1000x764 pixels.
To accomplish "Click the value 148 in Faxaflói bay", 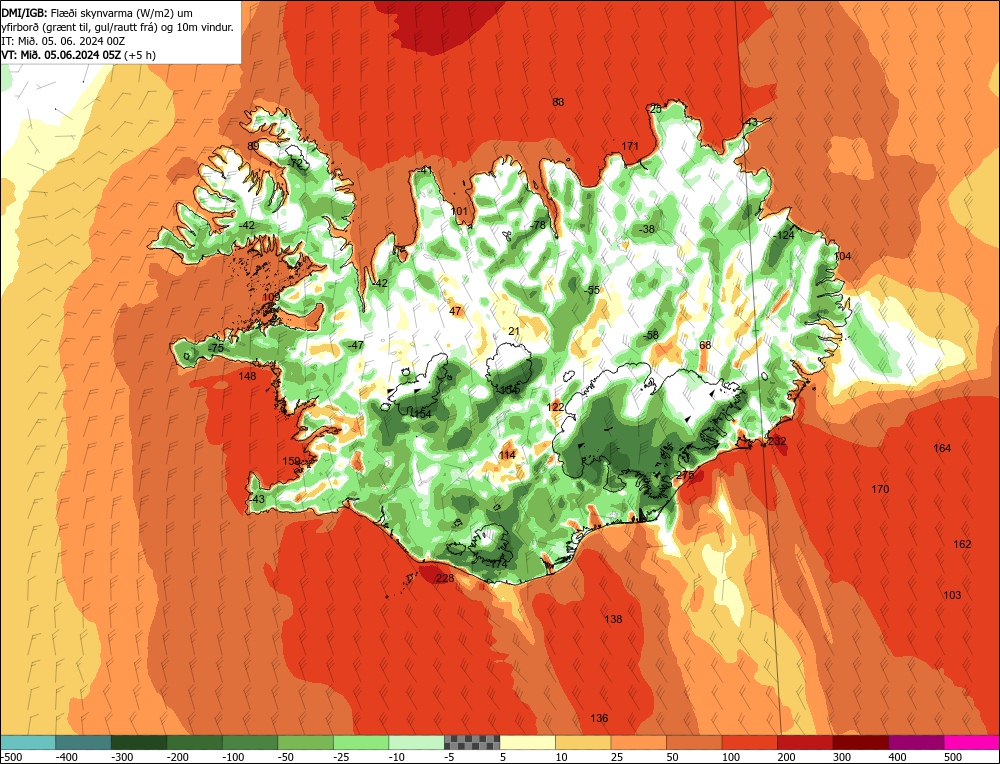I will 247,376.
